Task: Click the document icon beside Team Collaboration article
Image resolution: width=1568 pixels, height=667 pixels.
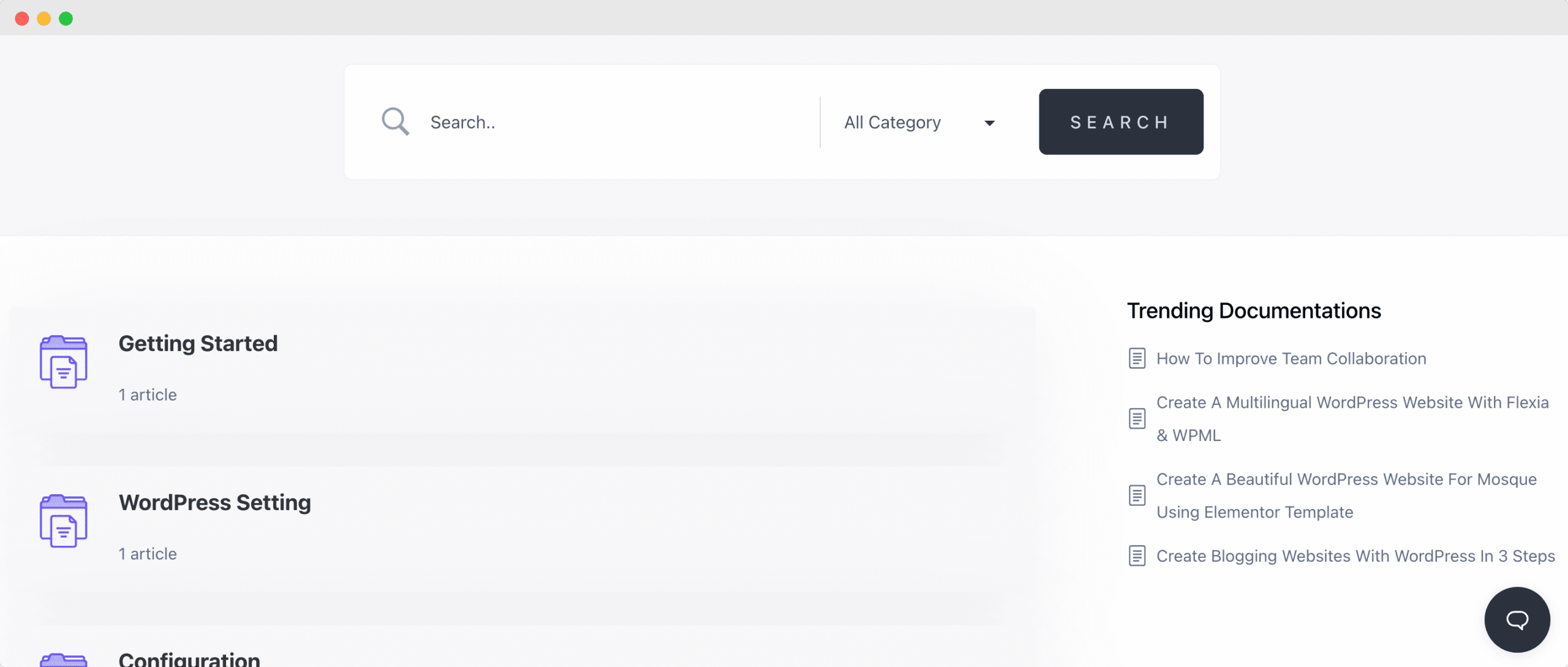Action: pyautogui.click(x=1137, y=358)
